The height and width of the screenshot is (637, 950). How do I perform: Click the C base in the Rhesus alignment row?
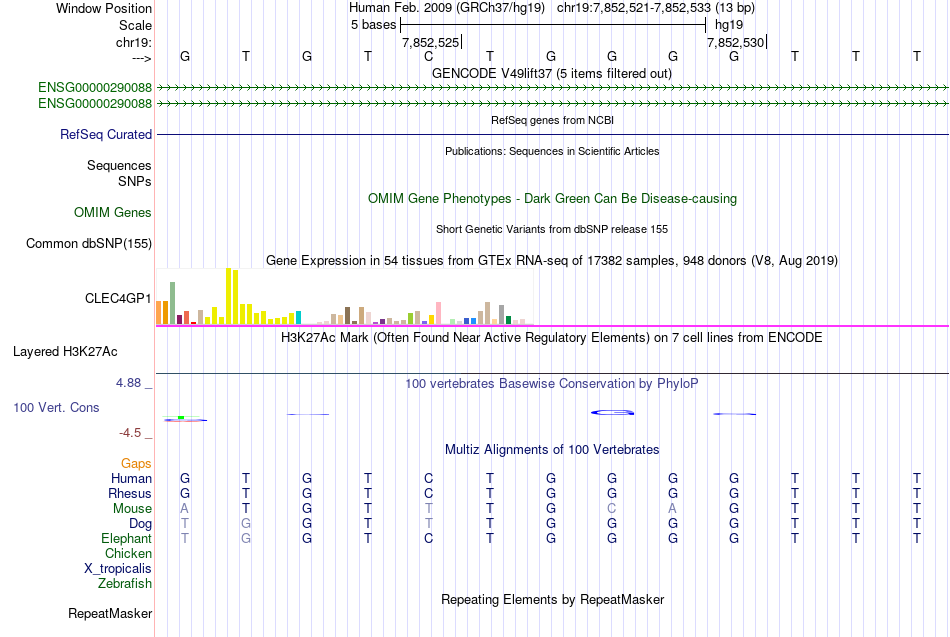click(x=428, y=493)
